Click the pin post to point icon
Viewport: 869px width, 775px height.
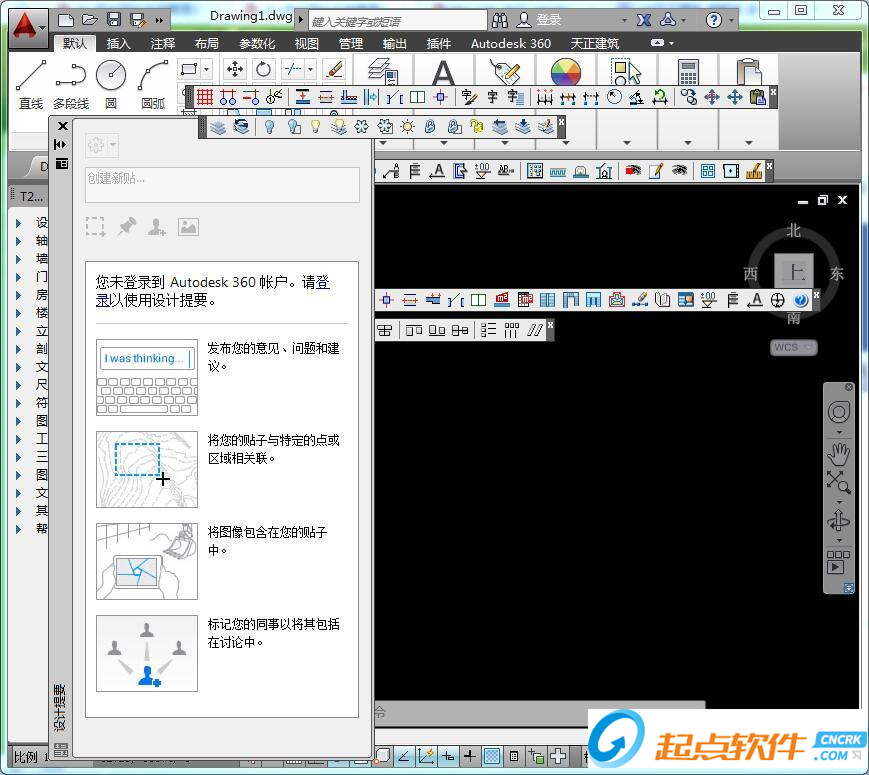(x=127, y=226)
